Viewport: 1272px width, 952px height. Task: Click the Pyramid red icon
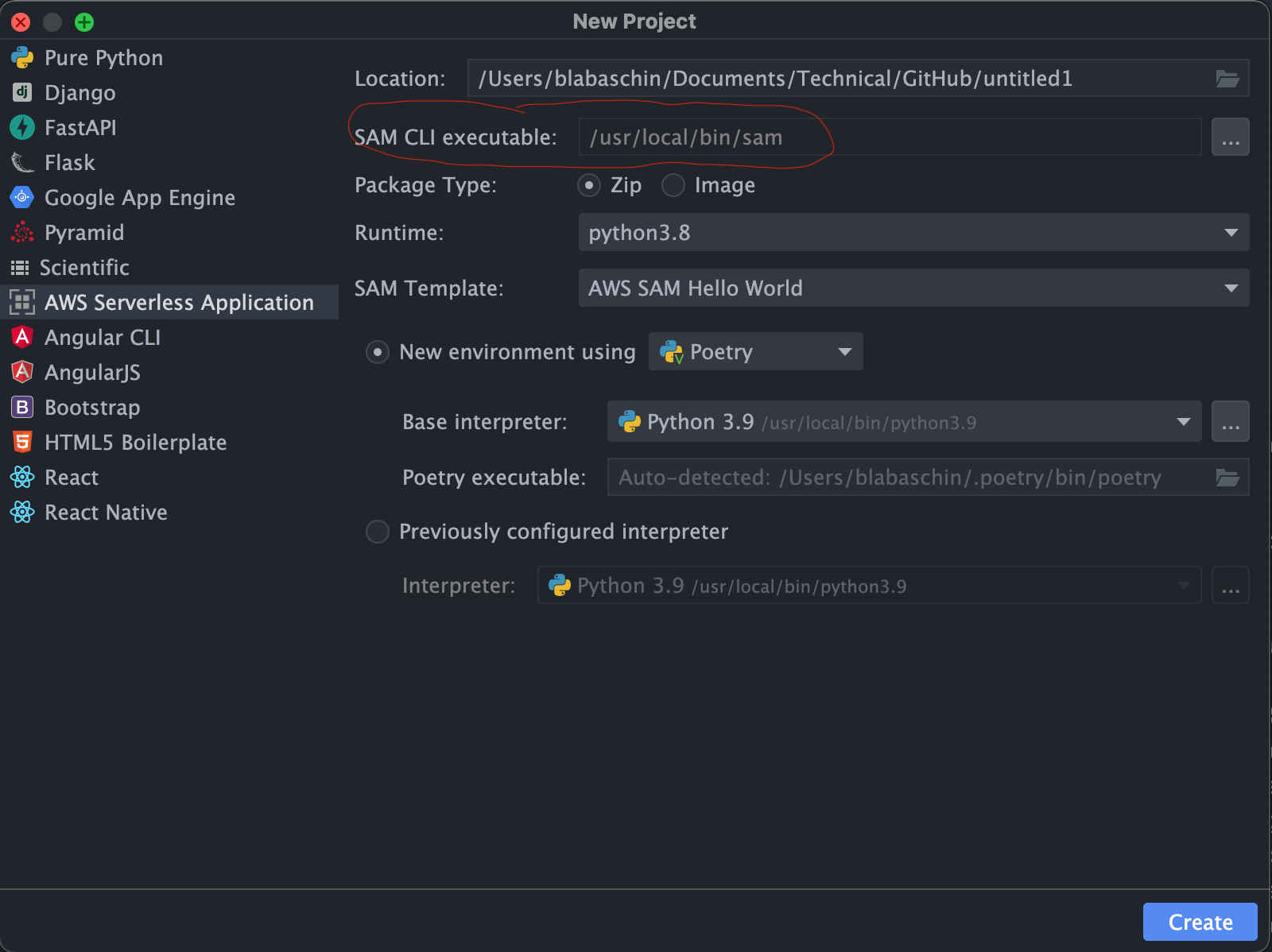22,232
